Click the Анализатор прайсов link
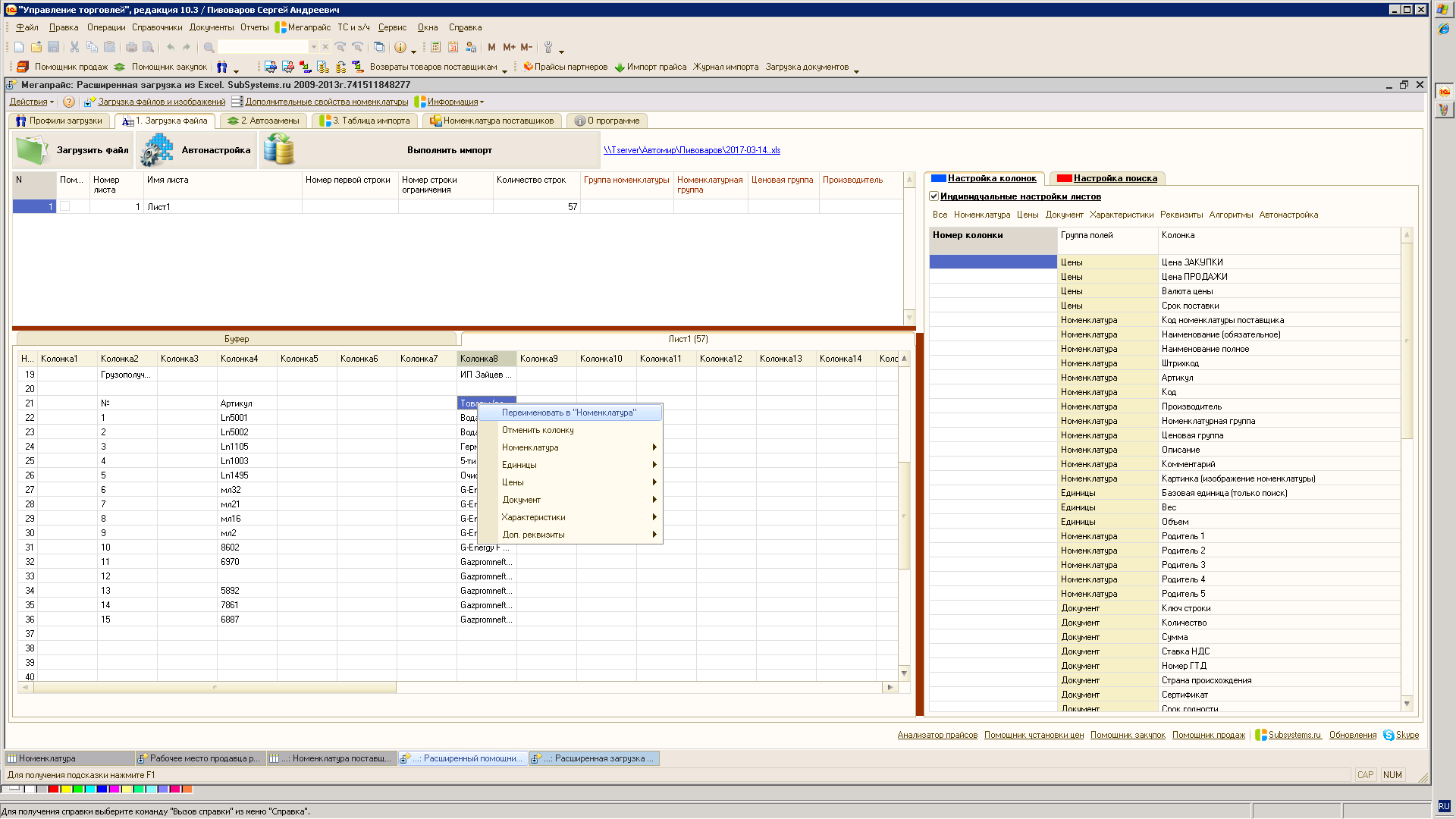This screenshot has height=819, width=1456. (937, 735)
